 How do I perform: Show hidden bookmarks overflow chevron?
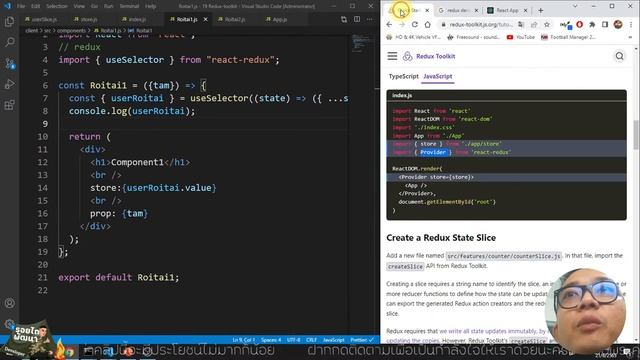coord(630,37)
